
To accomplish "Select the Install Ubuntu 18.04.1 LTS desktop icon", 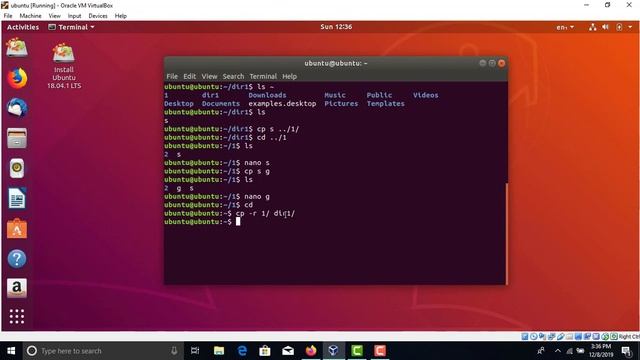I will click(x=64, y=66).
